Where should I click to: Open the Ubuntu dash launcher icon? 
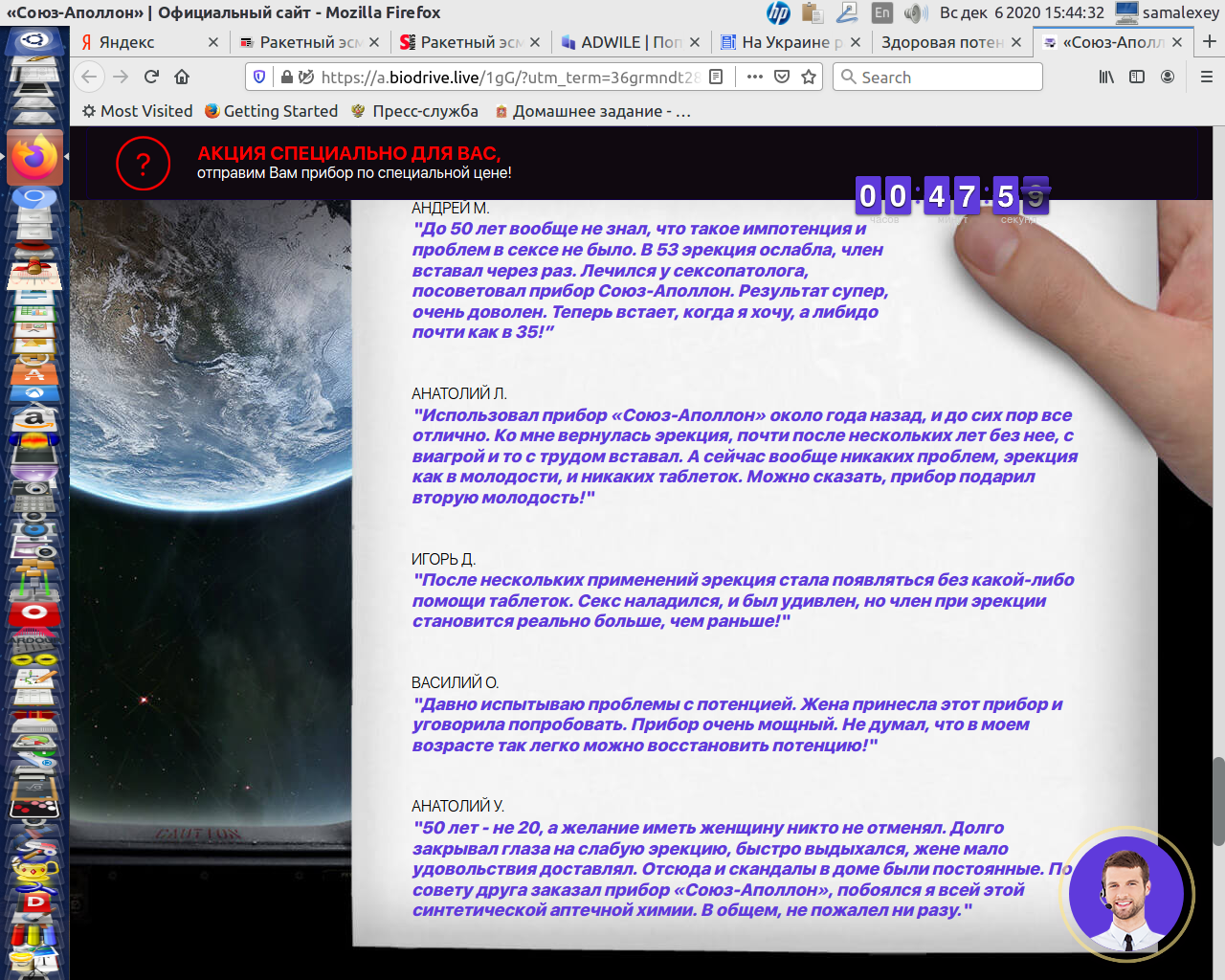[x=34, y=41]
